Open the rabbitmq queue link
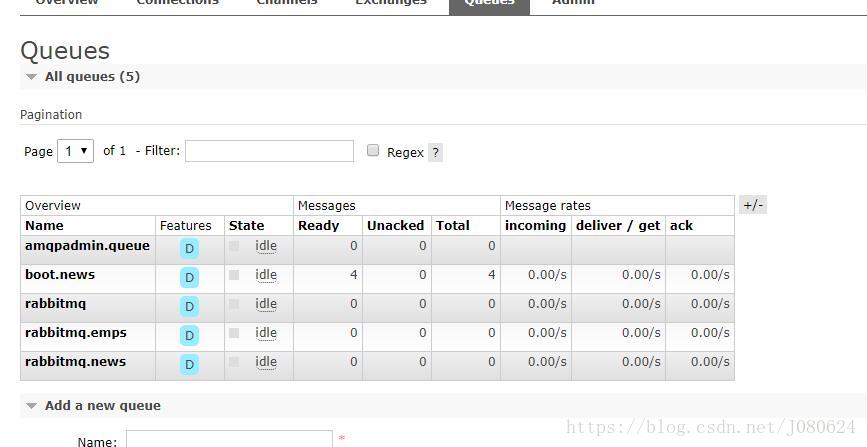 coord(55,304)
